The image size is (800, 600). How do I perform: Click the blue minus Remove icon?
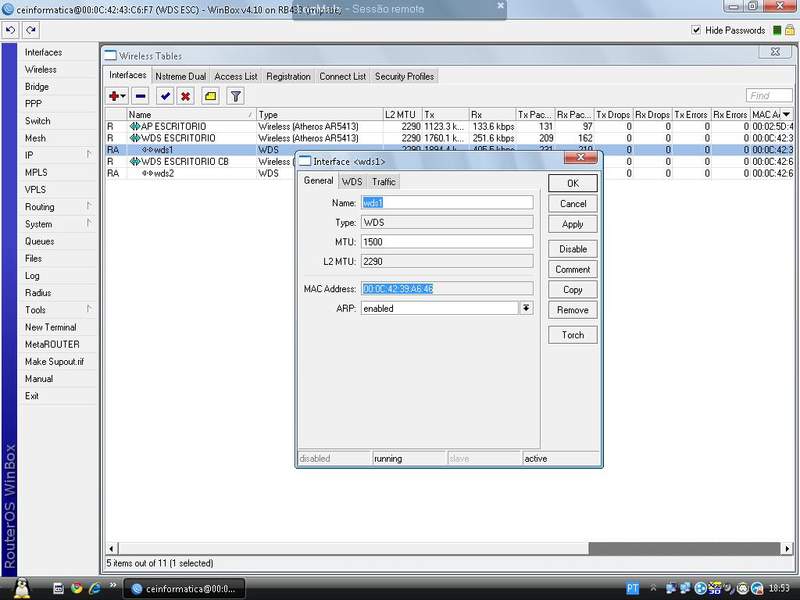(141, 96)
